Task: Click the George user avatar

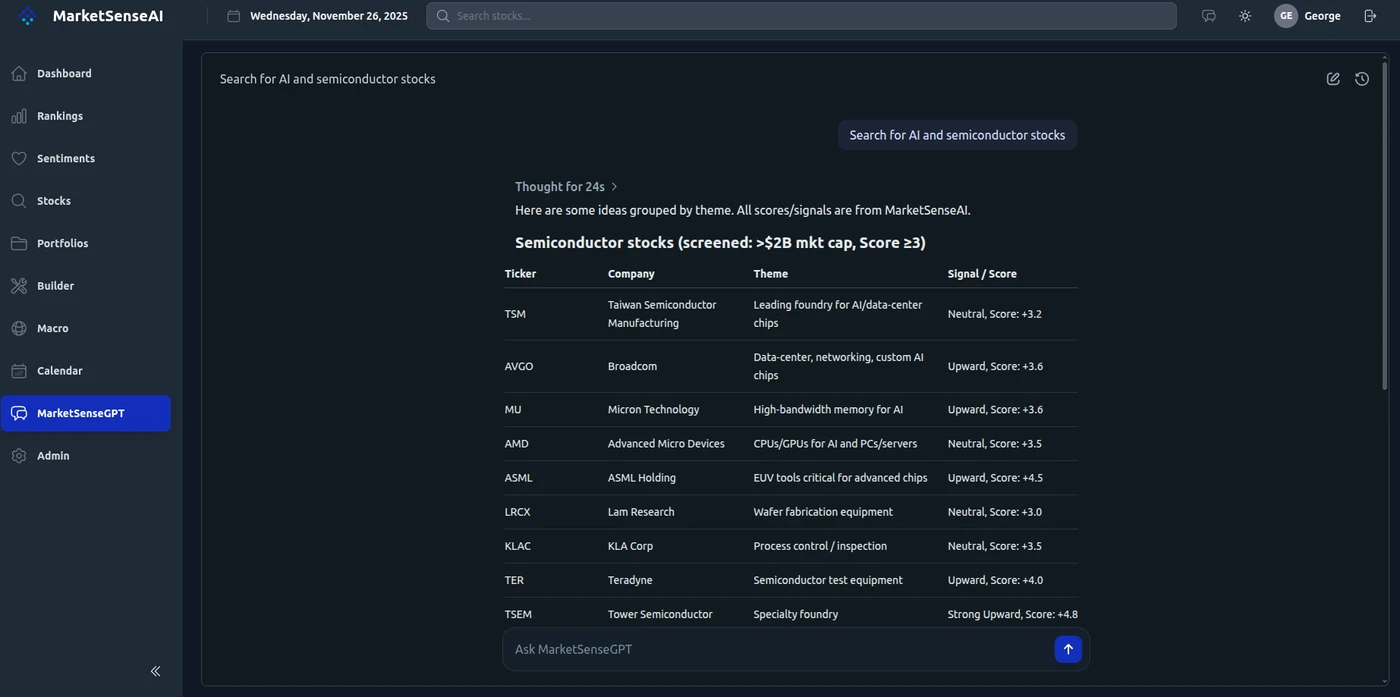Action: [x=1286, y=16]
